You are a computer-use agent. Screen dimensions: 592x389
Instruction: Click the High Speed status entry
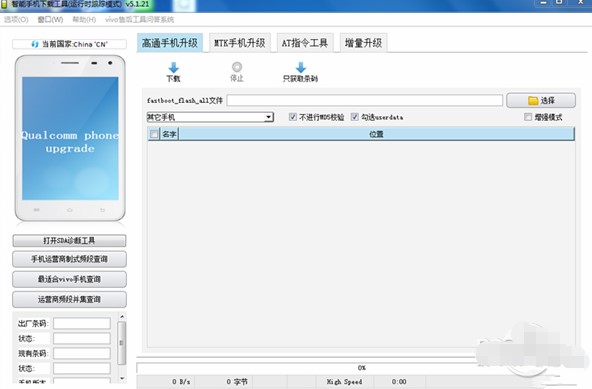[x=344, y=382]
